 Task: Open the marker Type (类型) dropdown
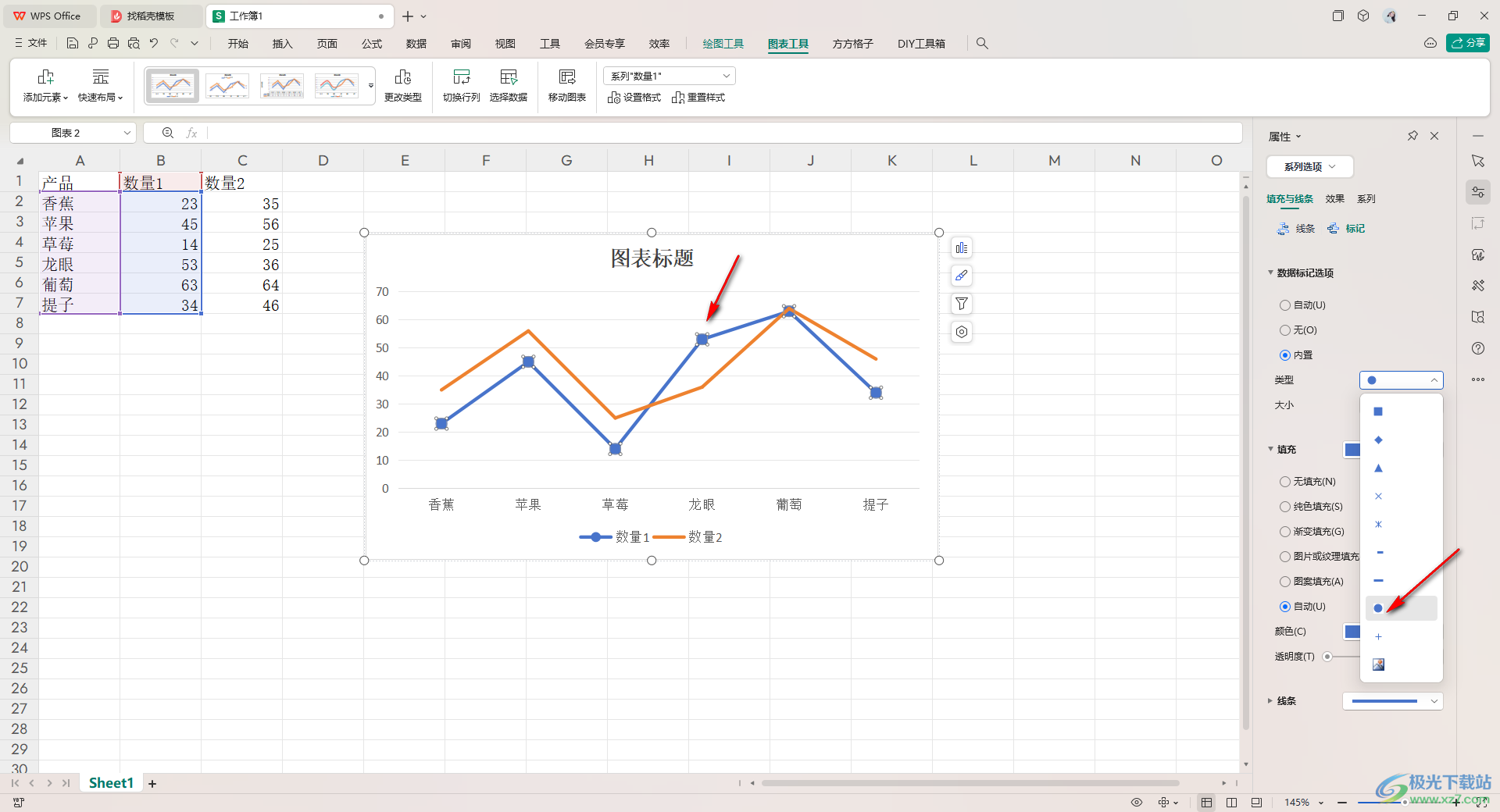pyautogui.click(x=1402, y=380)
